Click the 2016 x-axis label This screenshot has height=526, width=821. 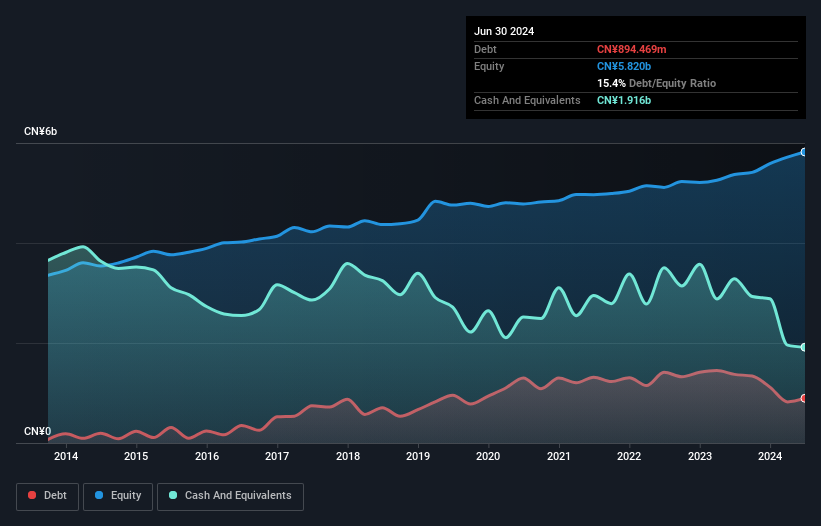[x=207, y=456]
